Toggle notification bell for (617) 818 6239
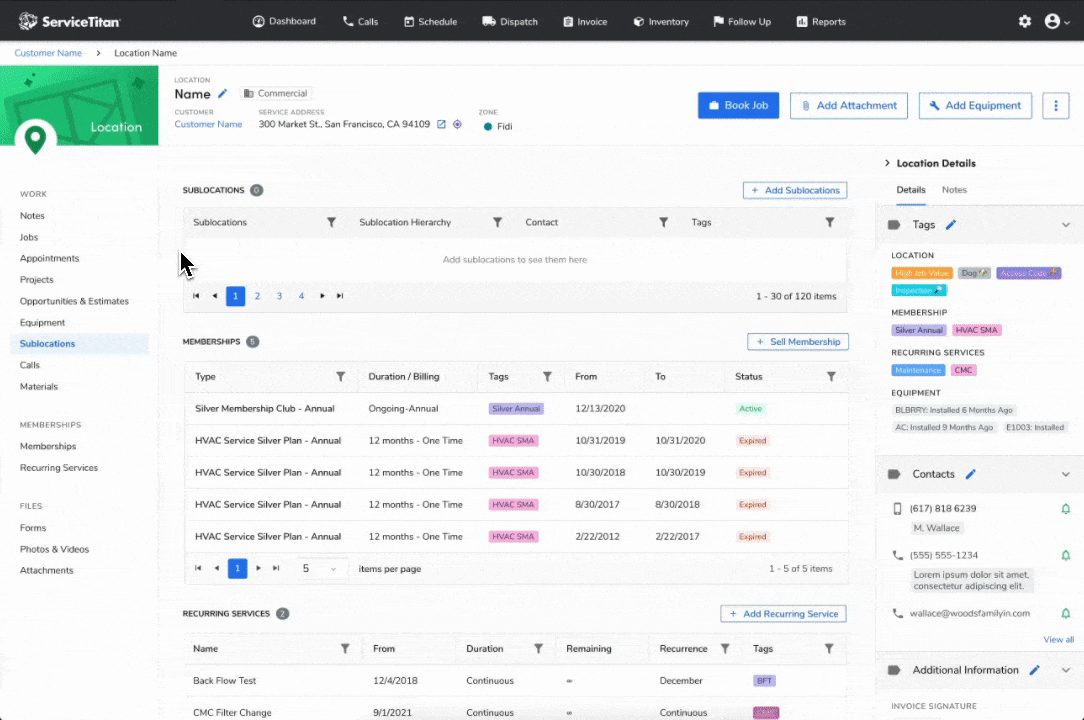The image size is (1084, 720). click(x=1065, y=508)
